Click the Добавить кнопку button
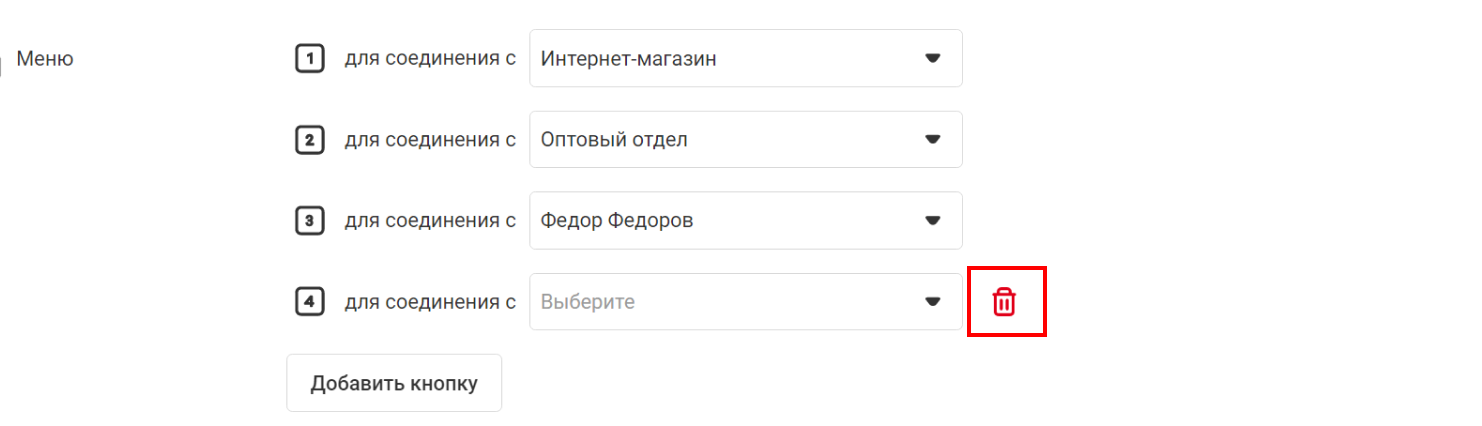The image size is (1482, 426). pos(394,383)
